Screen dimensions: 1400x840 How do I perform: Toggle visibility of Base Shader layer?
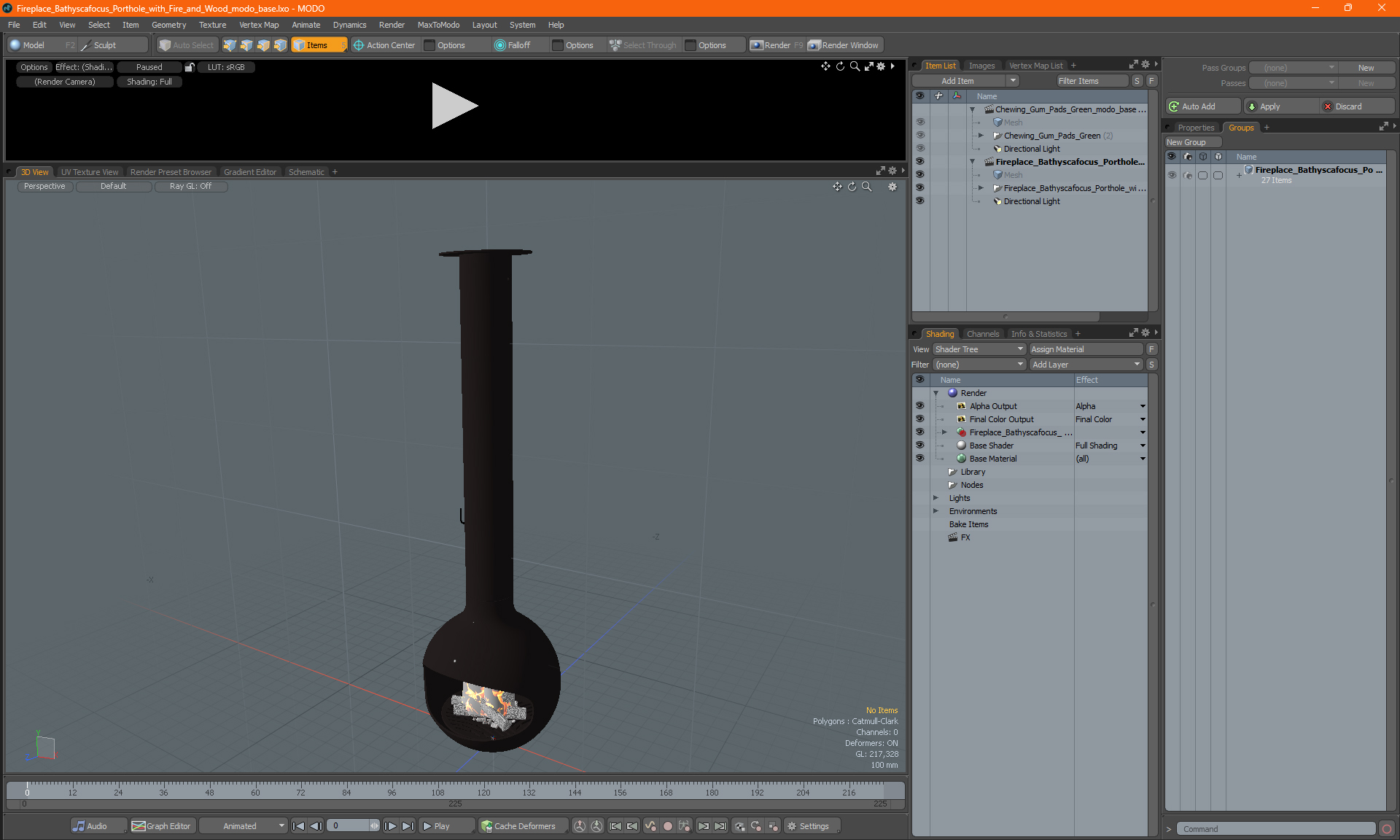tap(920, 446)
